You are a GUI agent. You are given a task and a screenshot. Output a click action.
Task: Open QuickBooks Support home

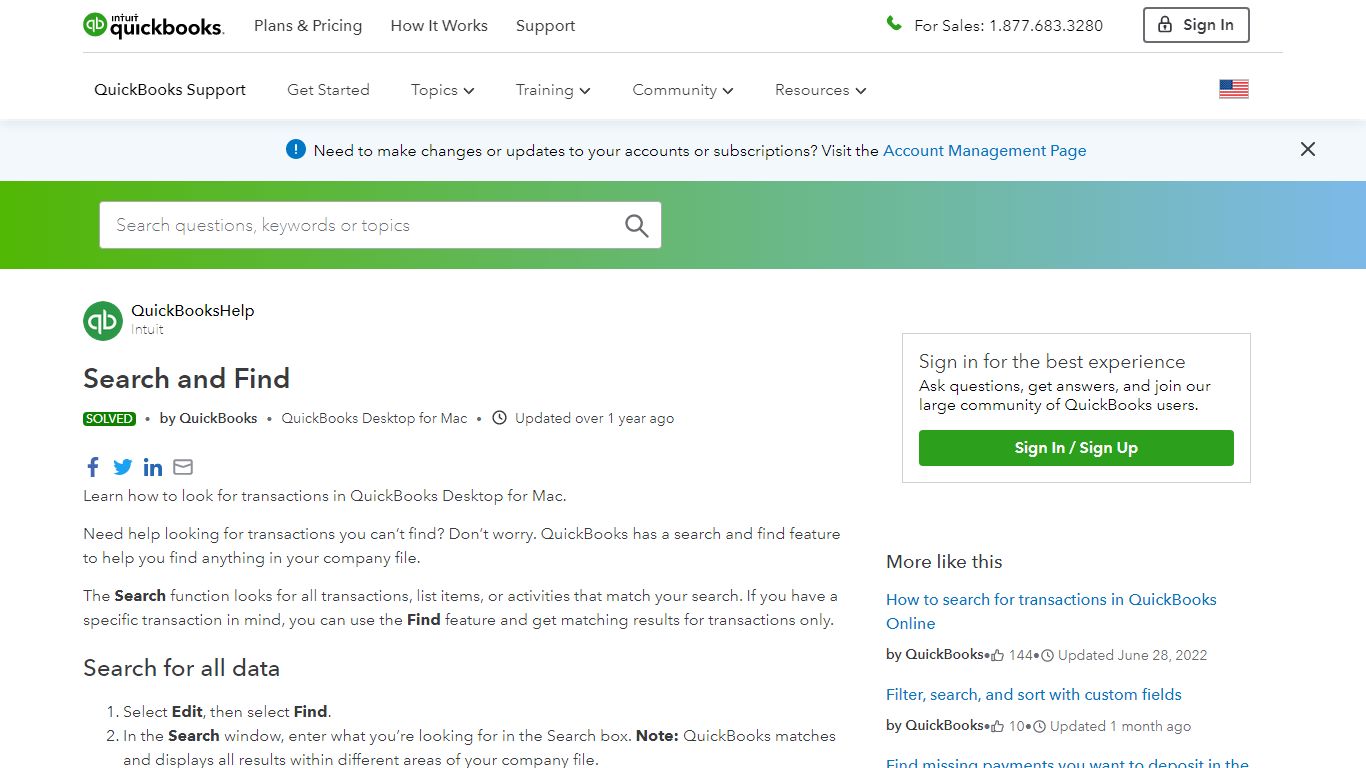tap(170, 90)
